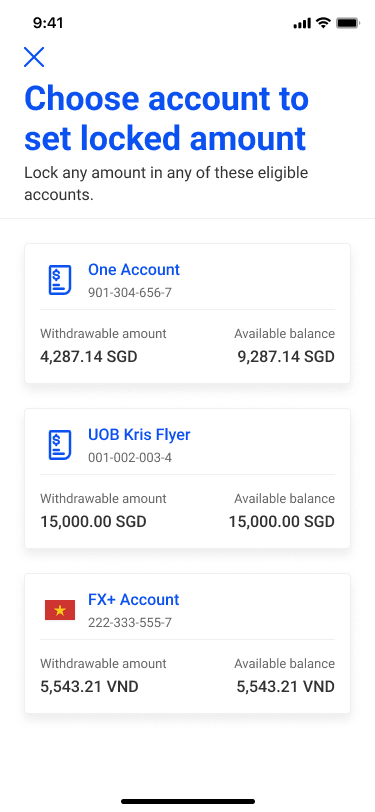Tap the battery status icon
The image size is (375, 812).
(x=348, y=23)
